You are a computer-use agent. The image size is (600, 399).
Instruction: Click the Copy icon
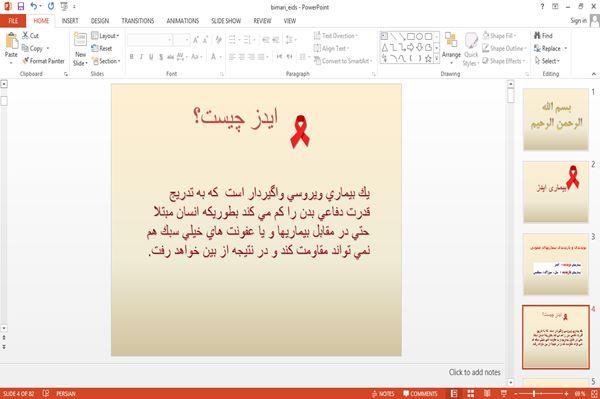point(25,48)
